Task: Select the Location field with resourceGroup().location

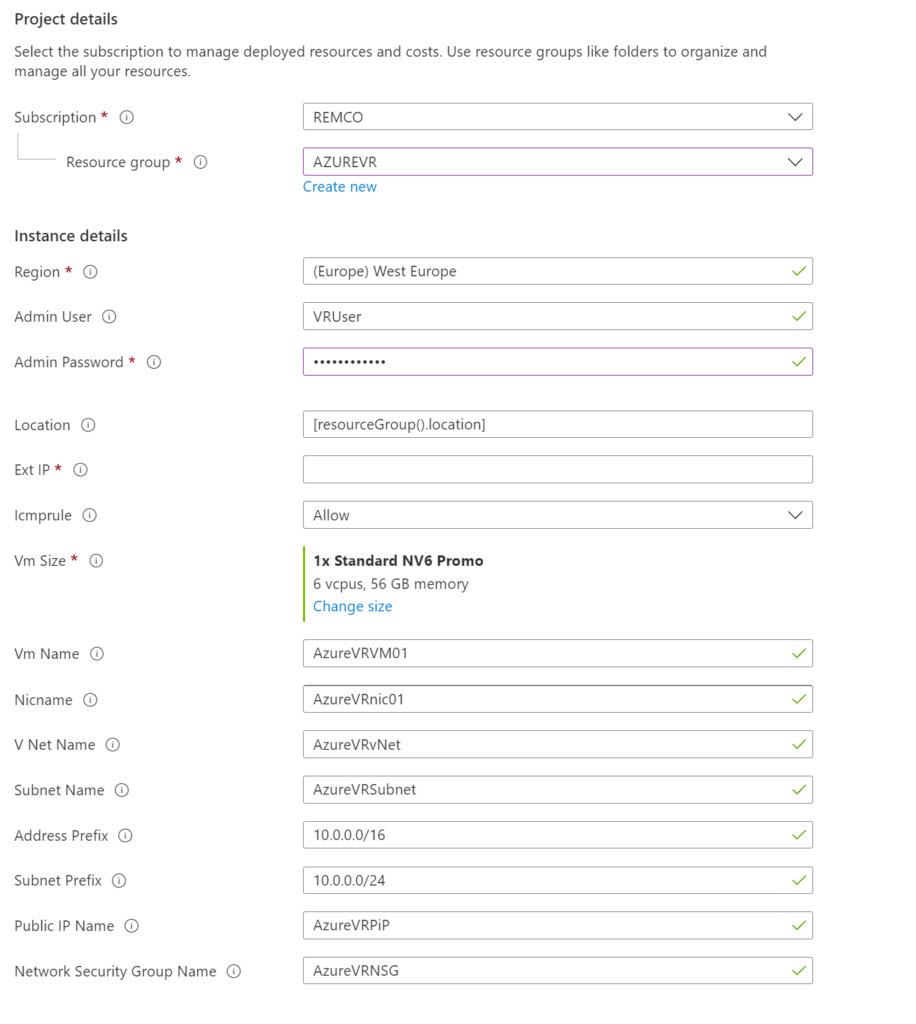Action: point(557,425)
